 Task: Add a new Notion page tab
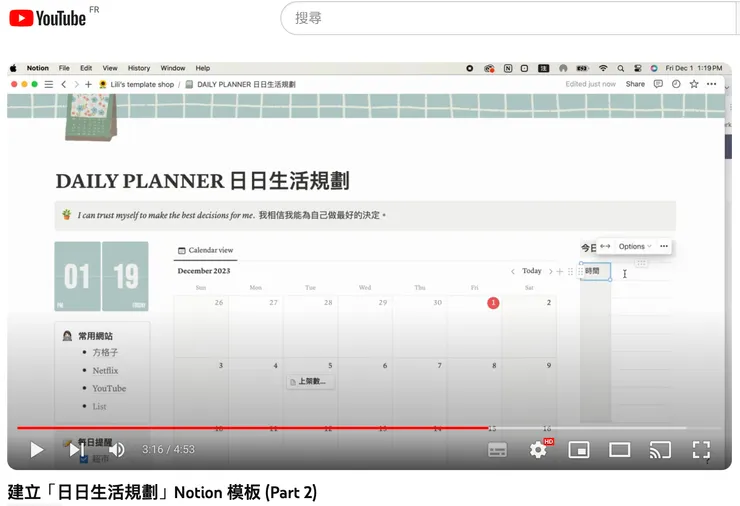click(88, 84)
